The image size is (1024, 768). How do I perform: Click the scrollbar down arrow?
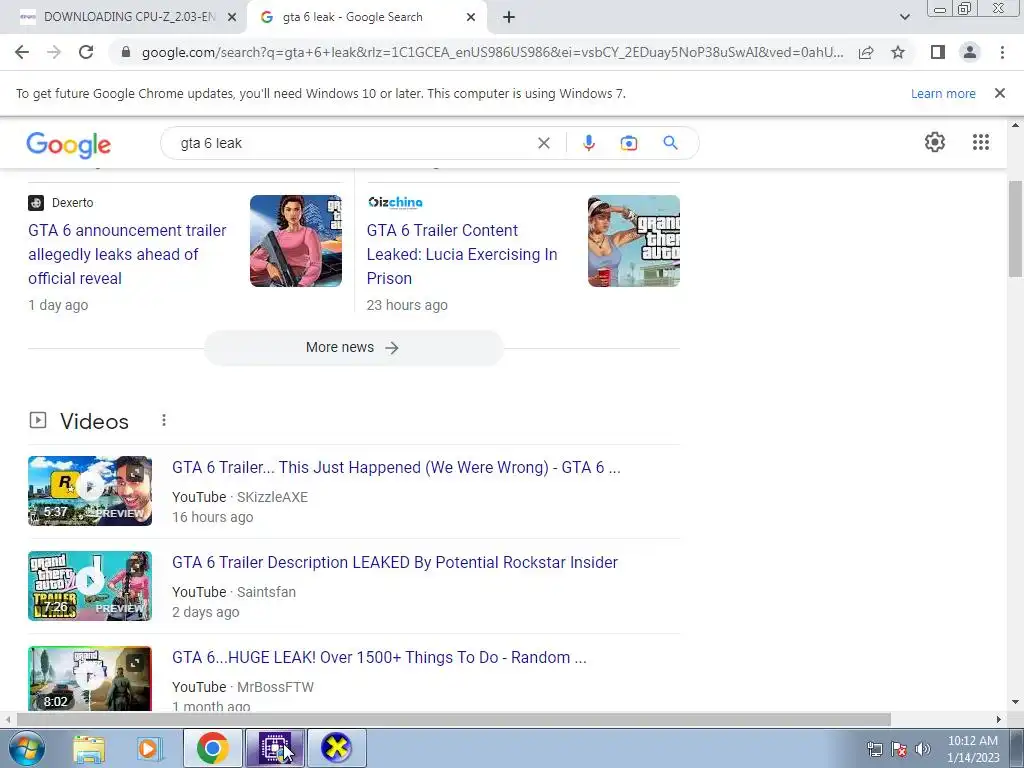pyautogui.click(x=1015, y=703)
